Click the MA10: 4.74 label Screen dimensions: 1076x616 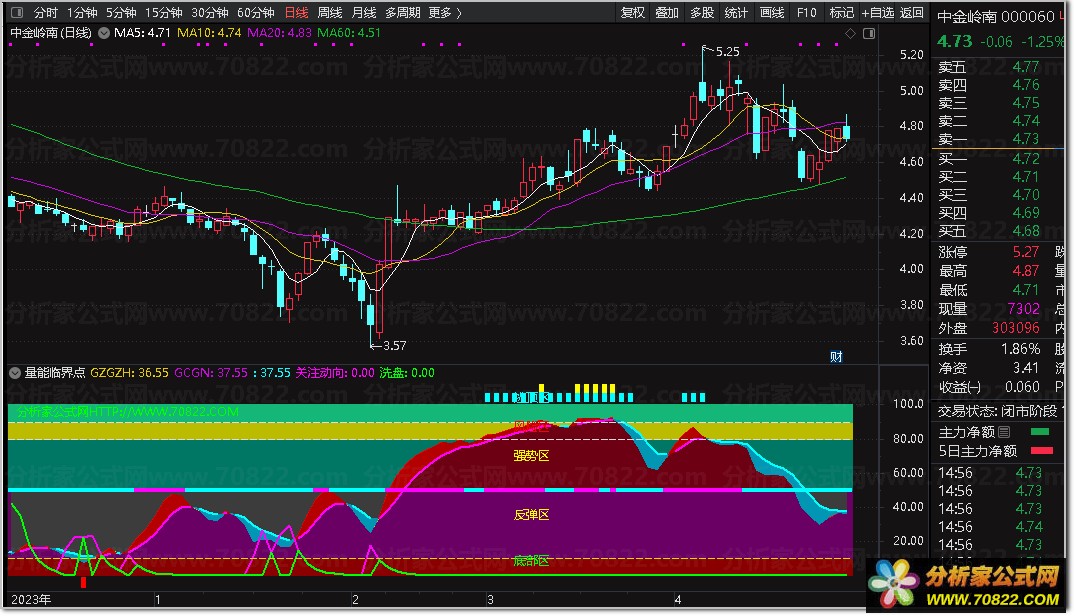[209, 33]
